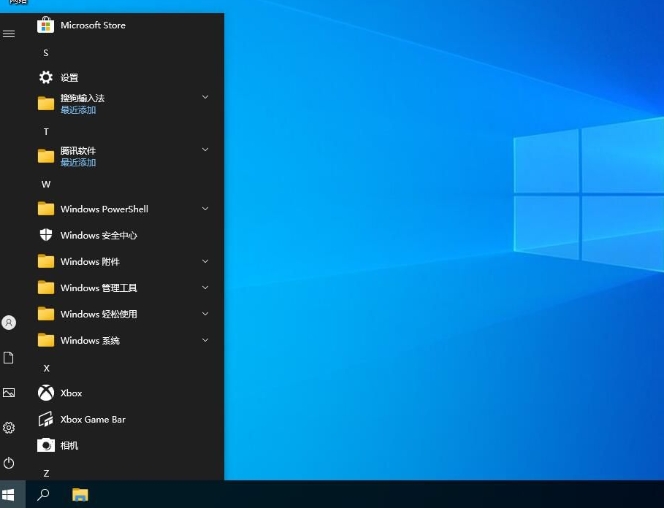Open Pictures from the Start sidebar
The height and width of the screenshot is (510, 664).
click(9, 393)
